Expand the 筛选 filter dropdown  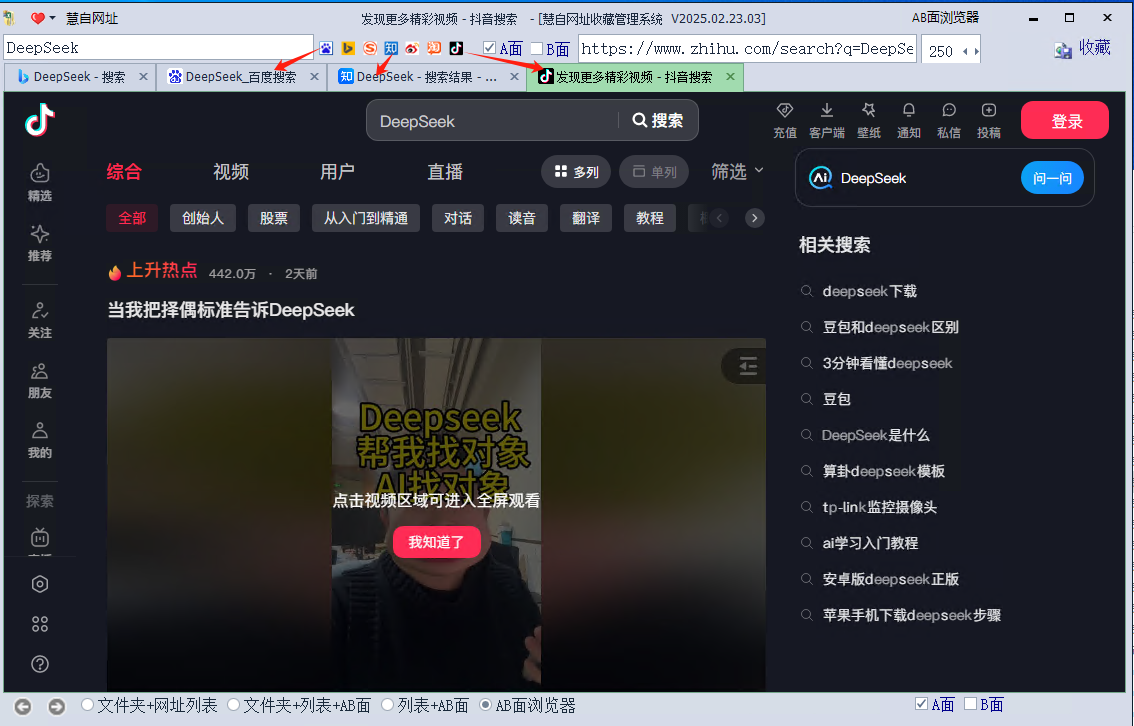[737, 171]
